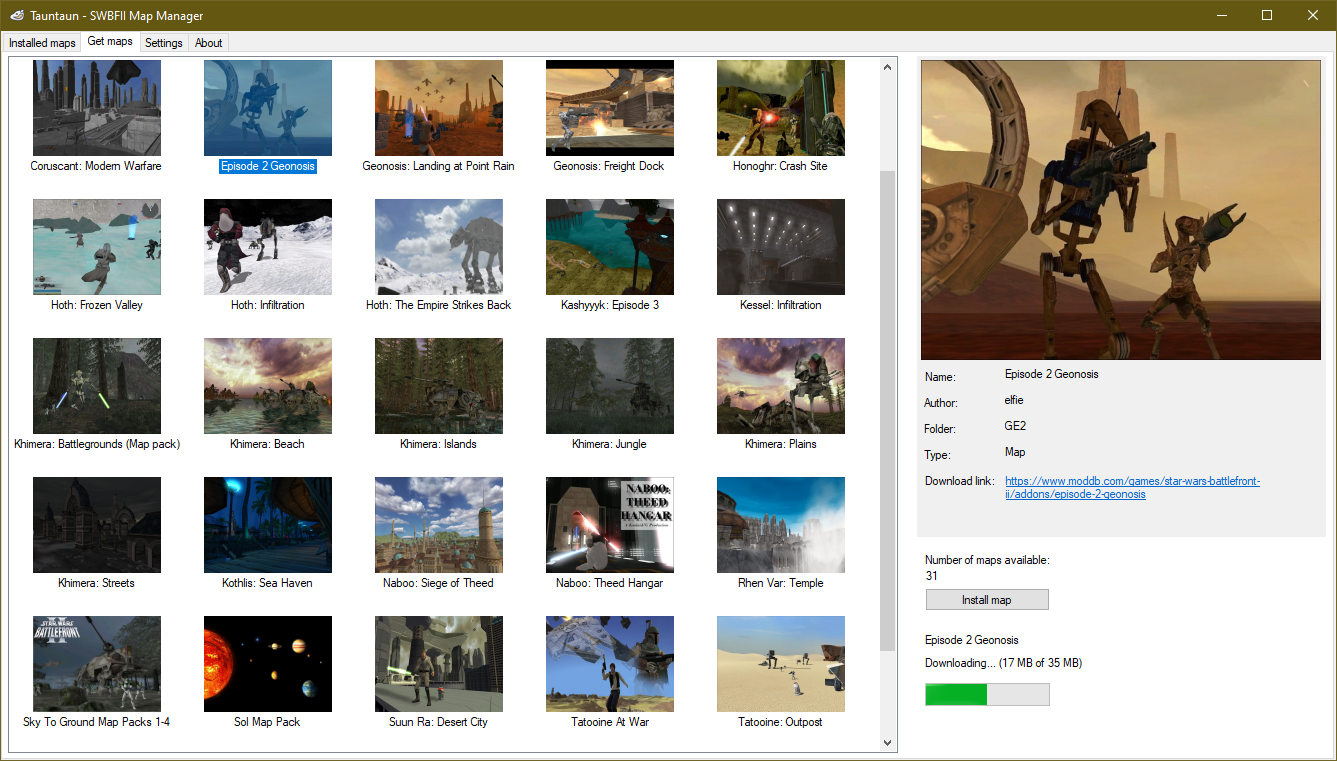Viewport: 1337px width, 761px height.
Task: View the About tab
Action: coord(208,42)
